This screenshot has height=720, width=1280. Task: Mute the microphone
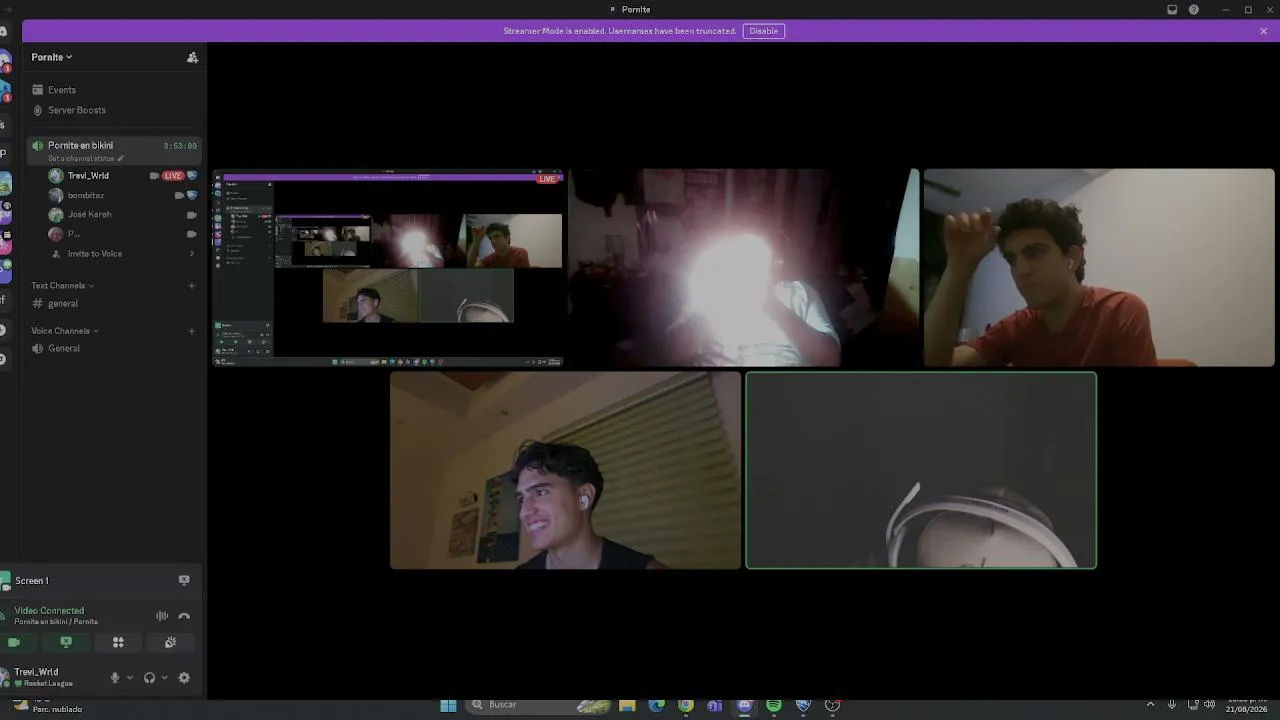pyautogui.click(x=115, y=678)
